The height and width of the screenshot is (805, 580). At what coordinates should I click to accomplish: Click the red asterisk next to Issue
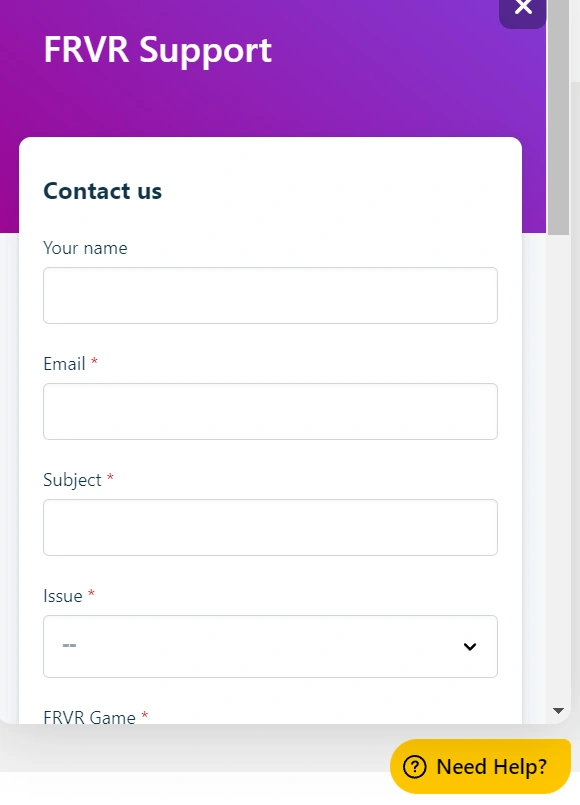coord(91,596)
